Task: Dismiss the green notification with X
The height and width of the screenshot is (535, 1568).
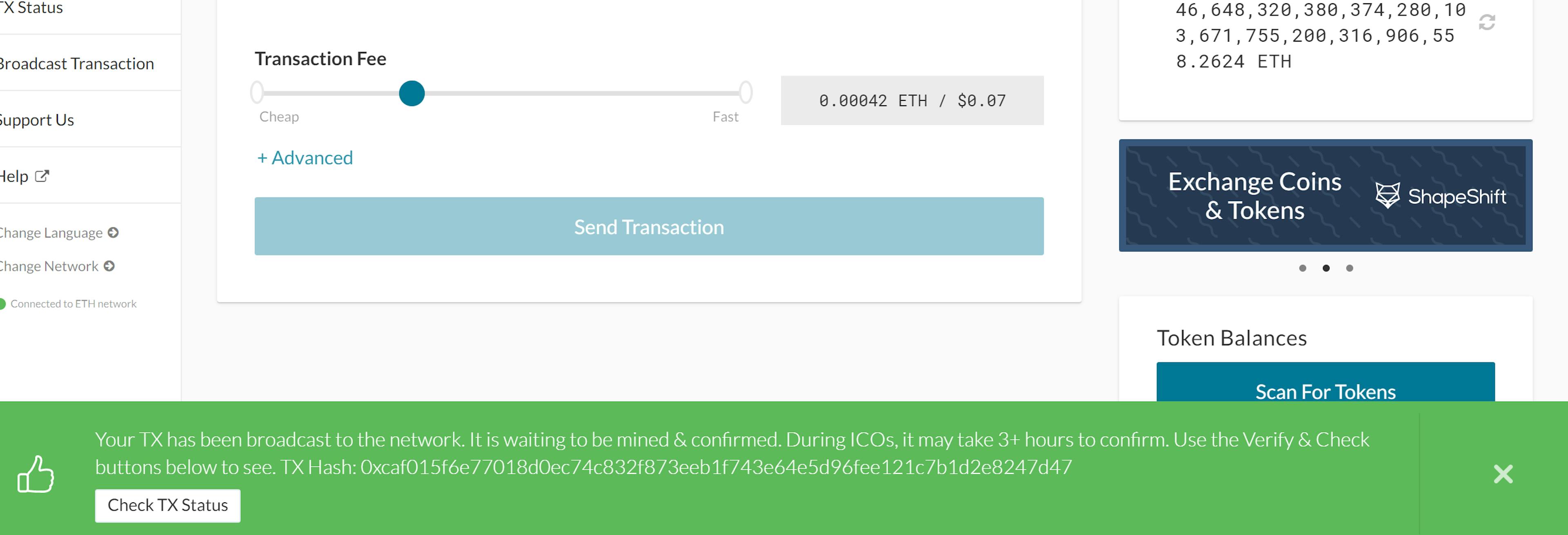Action: tap(1503, 473)
